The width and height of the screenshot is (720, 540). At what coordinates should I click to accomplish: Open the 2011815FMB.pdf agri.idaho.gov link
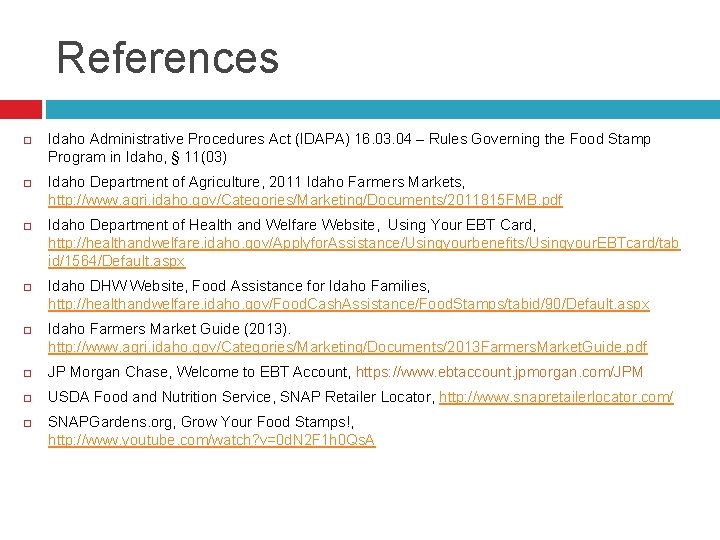[305, 200]
